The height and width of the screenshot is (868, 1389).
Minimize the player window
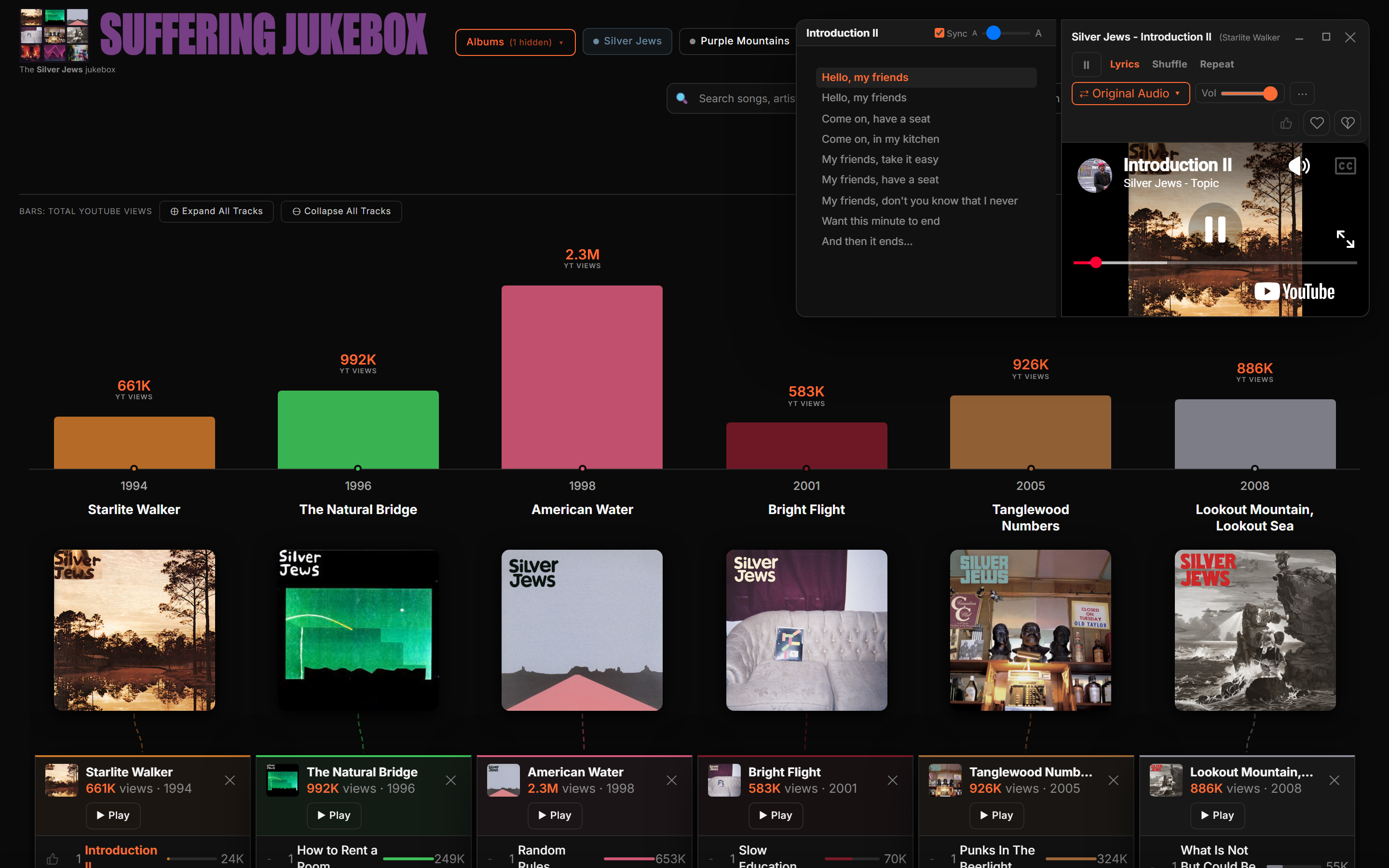pyautogui.click(x=1299, y=38)
